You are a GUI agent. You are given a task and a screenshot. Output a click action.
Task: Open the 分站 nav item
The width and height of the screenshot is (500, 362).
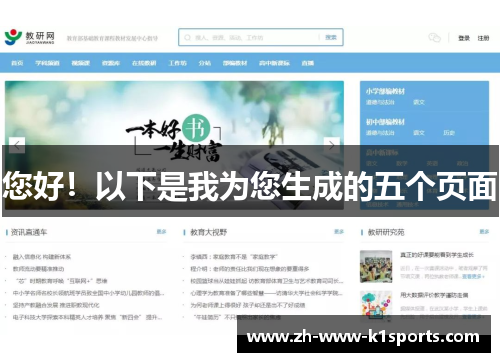pos(205,63)
